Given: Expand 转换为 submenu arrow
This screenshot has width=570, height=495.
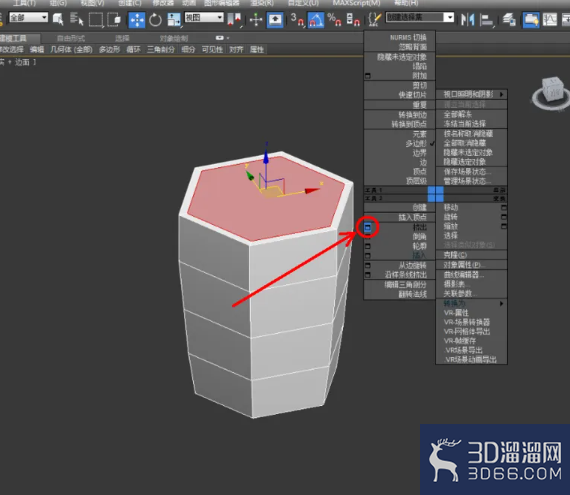Looking at the screenshot, I should [x=502, y=303].
